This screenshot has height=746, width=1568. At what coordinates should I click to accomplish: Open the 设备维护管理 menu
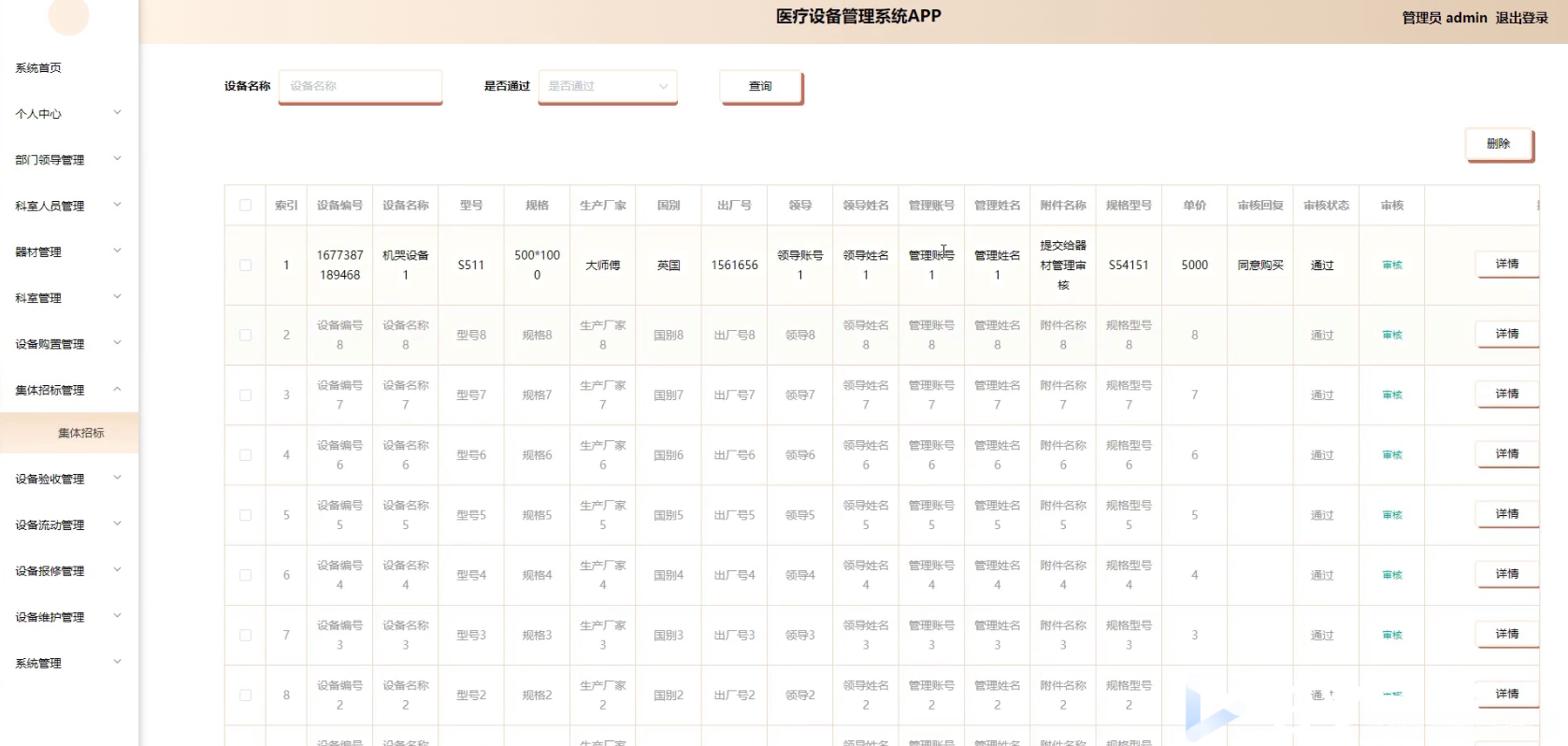50,617
